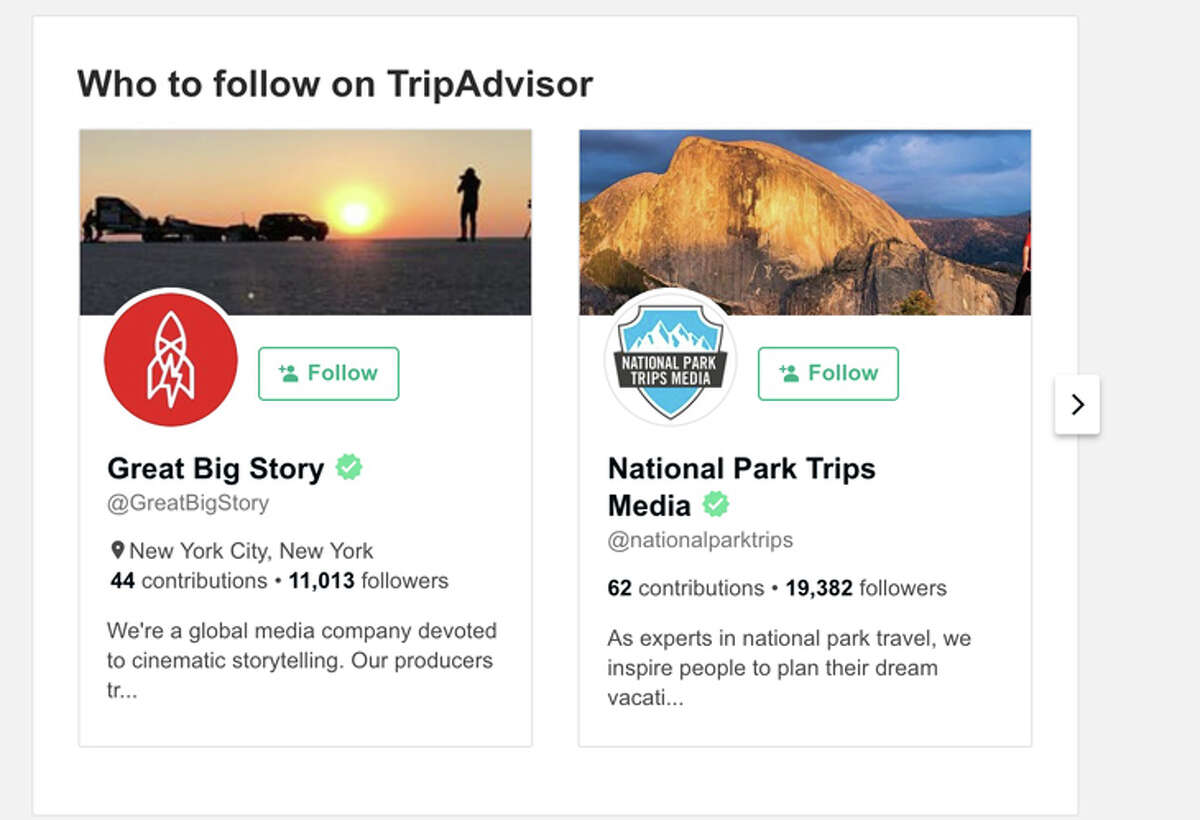Viewport: 1200px width, 820px height.
Task: Click the verified checkmark beside National Park Trips Media
Action: (x=715, y=506)
